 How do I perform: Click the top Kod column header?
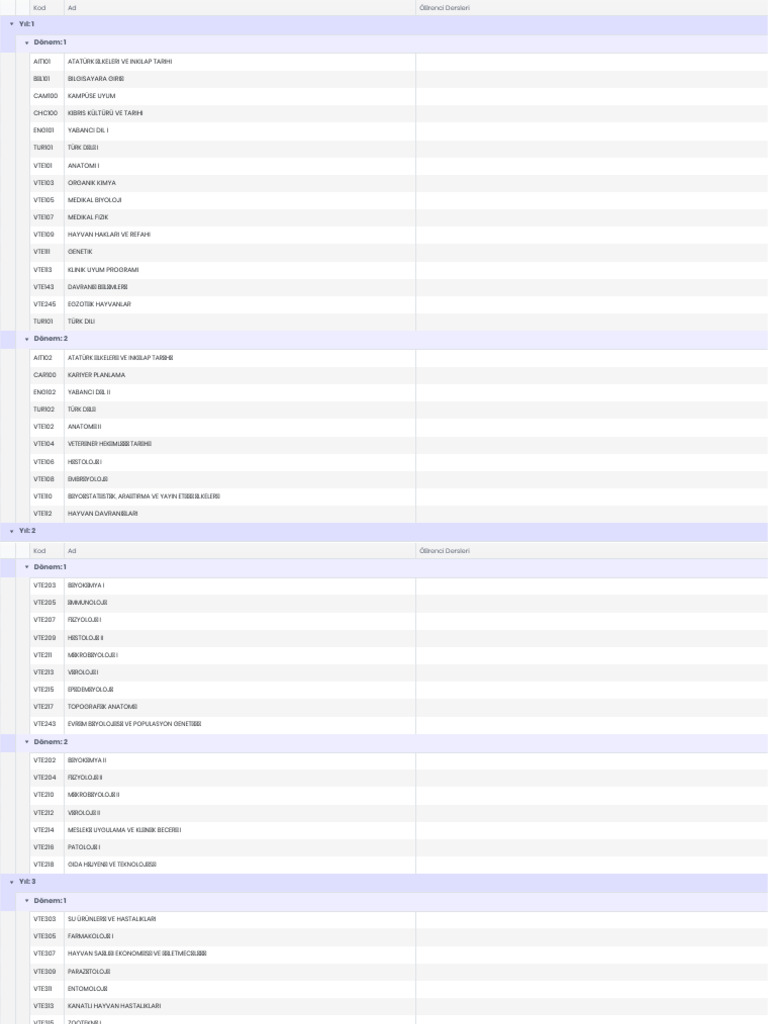tap(46, 8)
